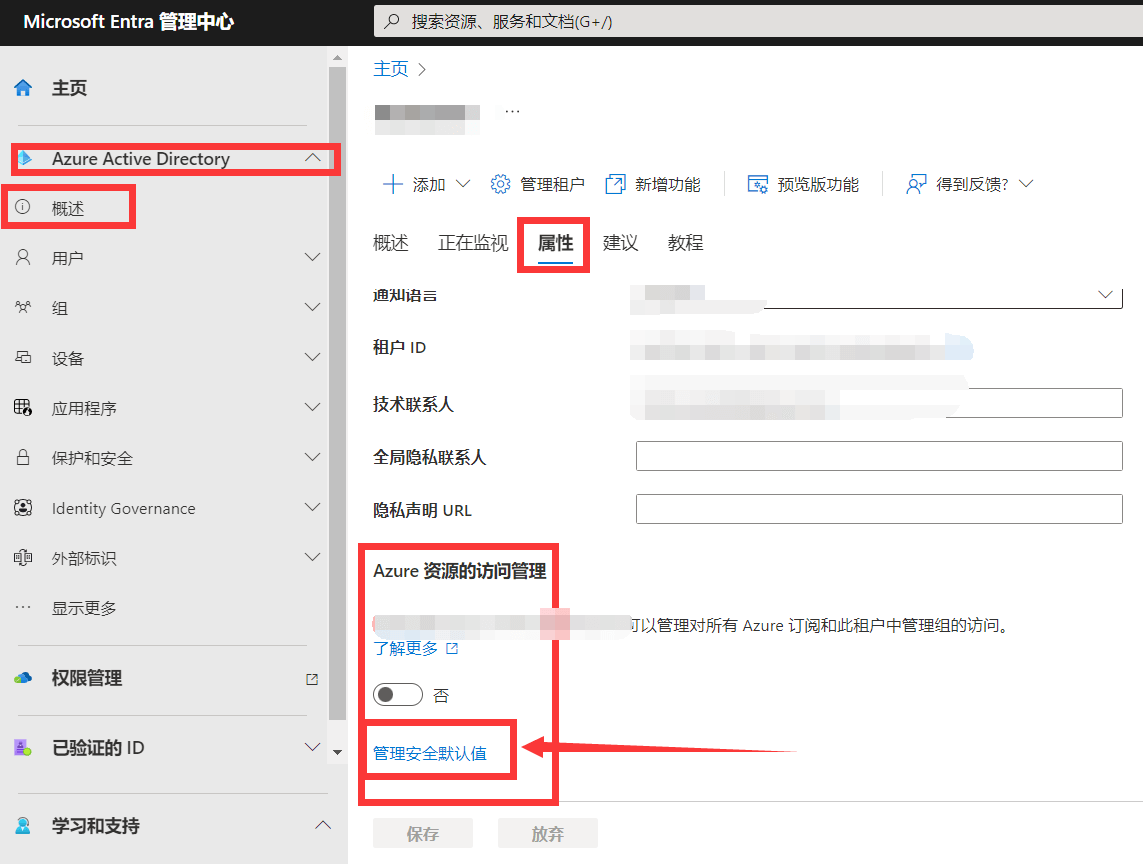1143x864 pixels.
Task: Open the 通知语言 dropdown list
Action: [x=1105, y=294]
